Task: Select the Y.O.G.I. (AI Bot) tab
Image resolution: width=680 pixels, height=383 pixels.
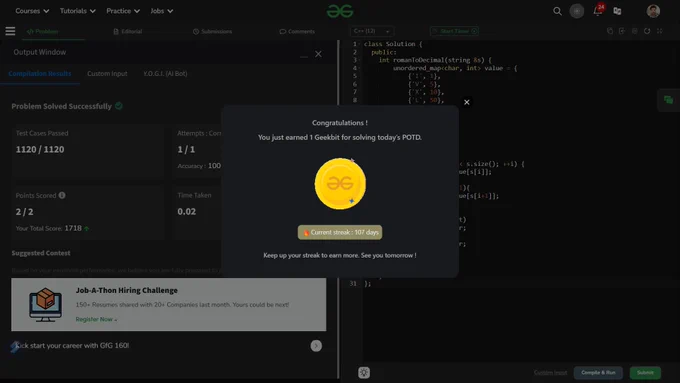Action: tap(165, 74)
